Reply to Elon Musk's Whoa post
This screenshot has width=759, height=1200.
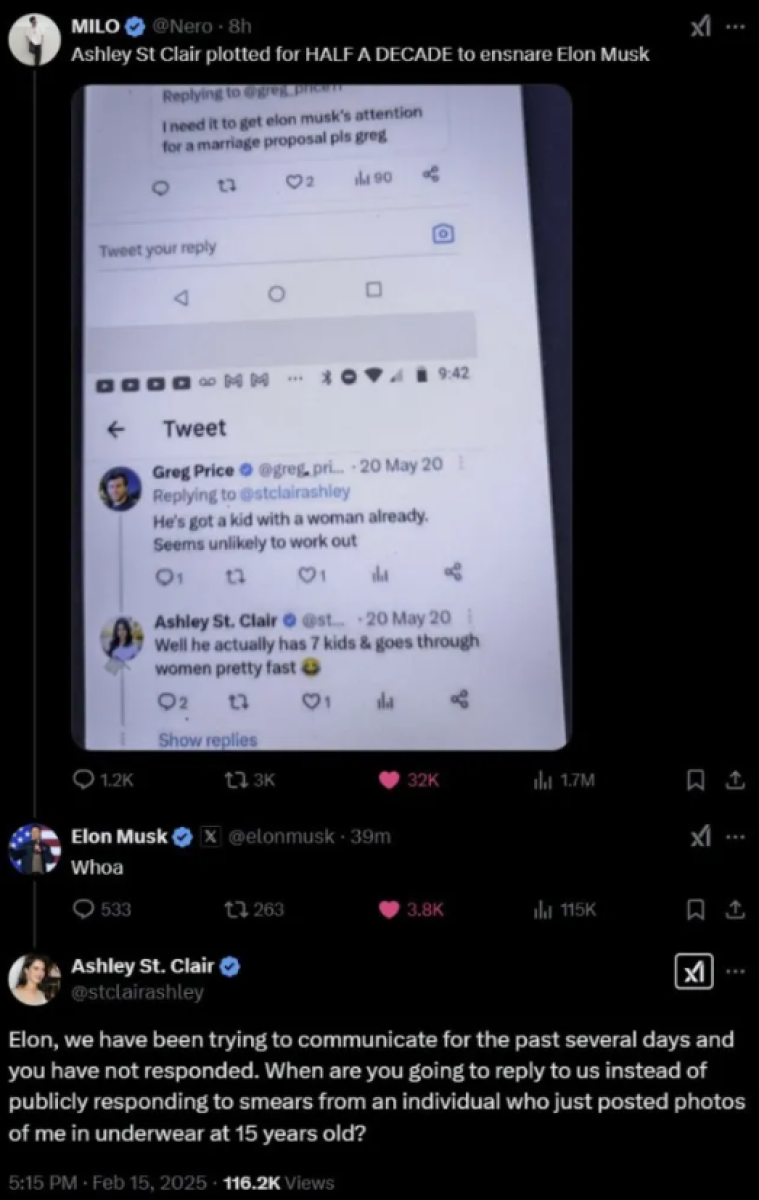point(86,909)
